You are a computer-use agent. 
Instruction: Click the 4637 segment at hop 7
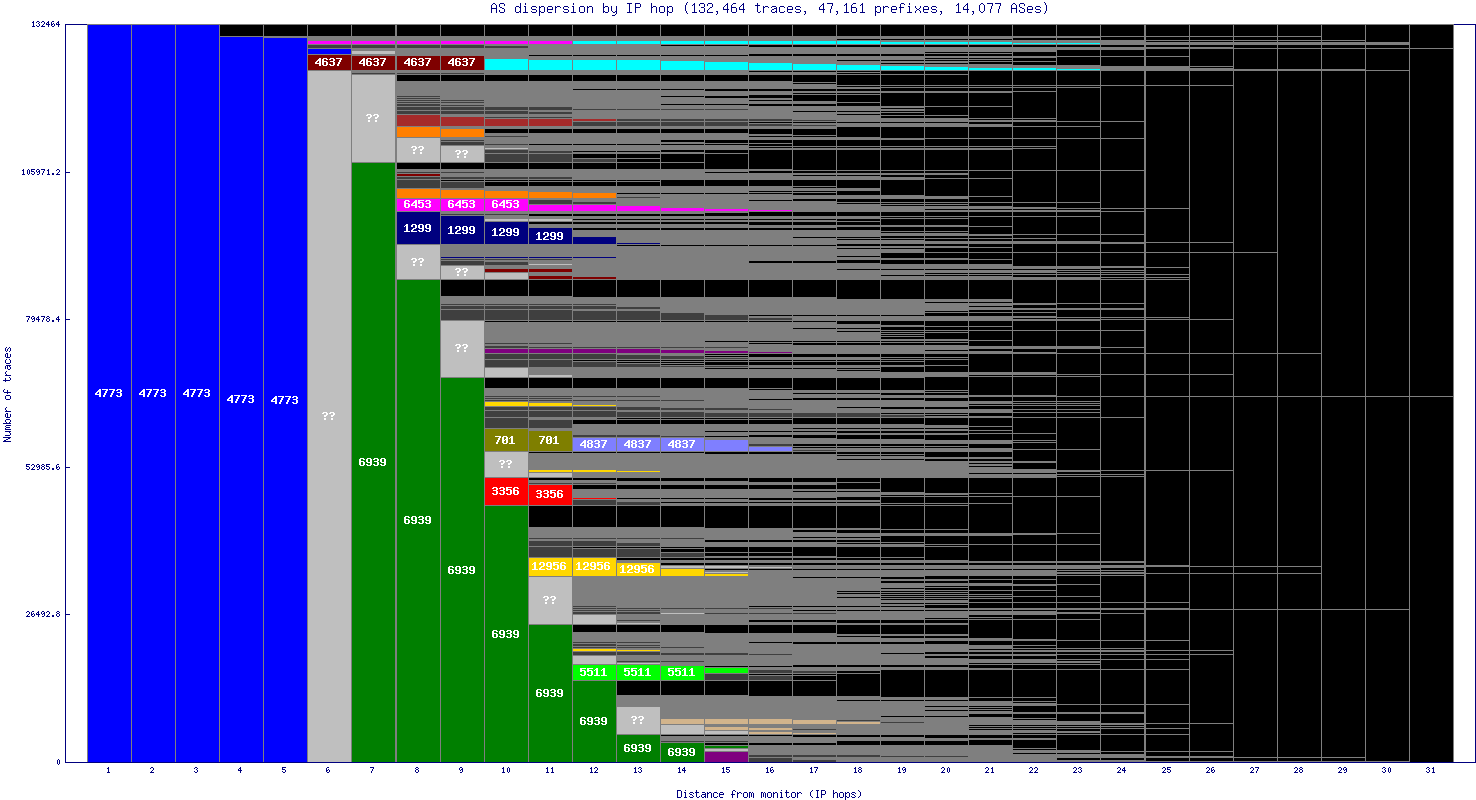pyautogui.click(x=373, y=62)
